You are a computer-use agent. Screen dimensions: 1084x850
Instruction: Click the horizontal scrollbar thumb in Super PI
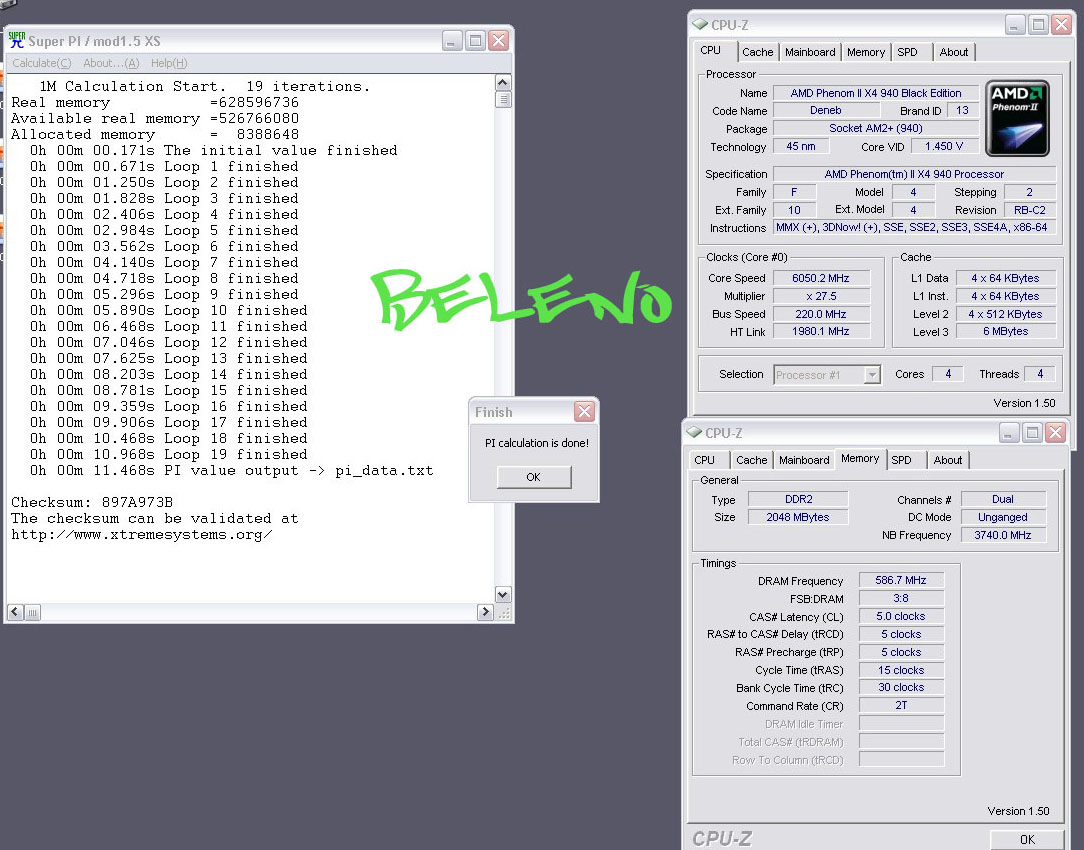pos(32,612)
